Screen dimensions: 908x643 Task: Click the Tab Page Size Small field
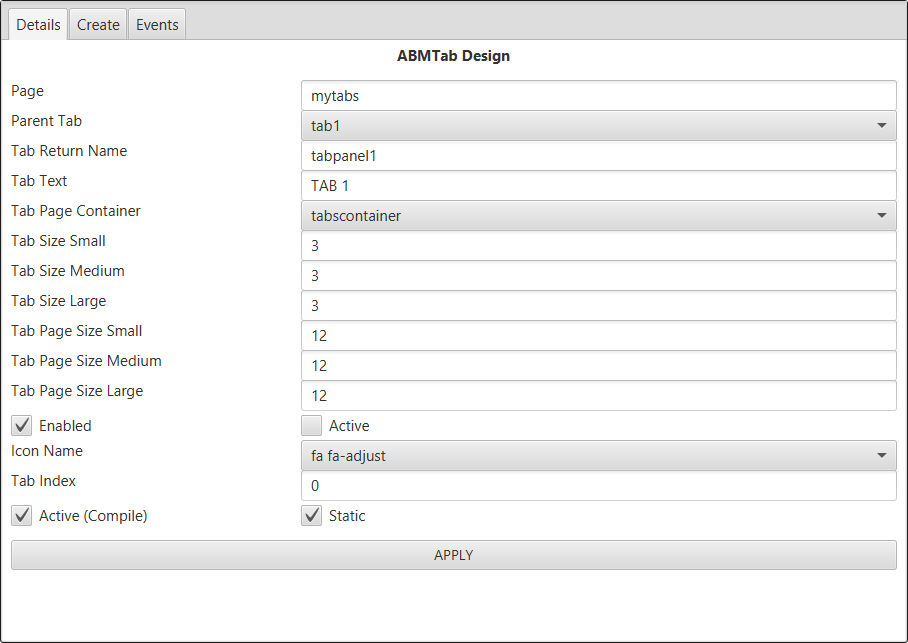click(x=598, y=336)
